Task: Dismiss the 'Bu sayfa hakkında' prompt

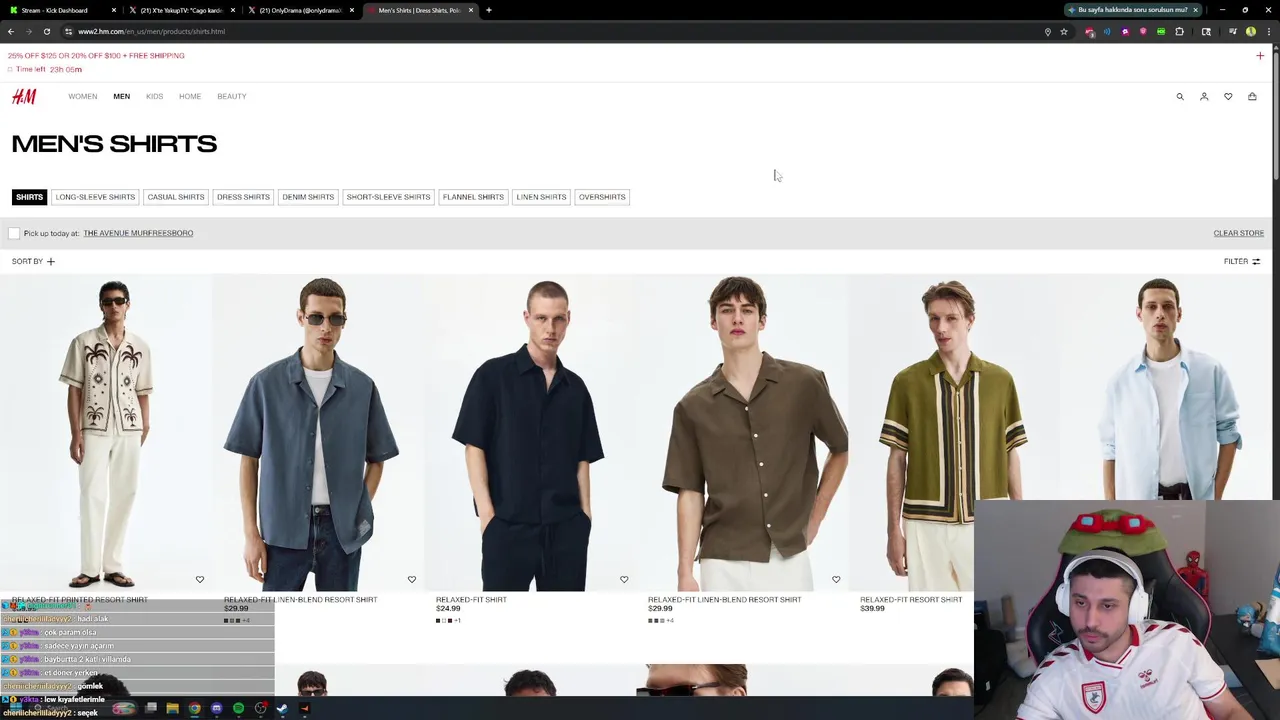Action: pyautogui.click(x=1195, y=10)
